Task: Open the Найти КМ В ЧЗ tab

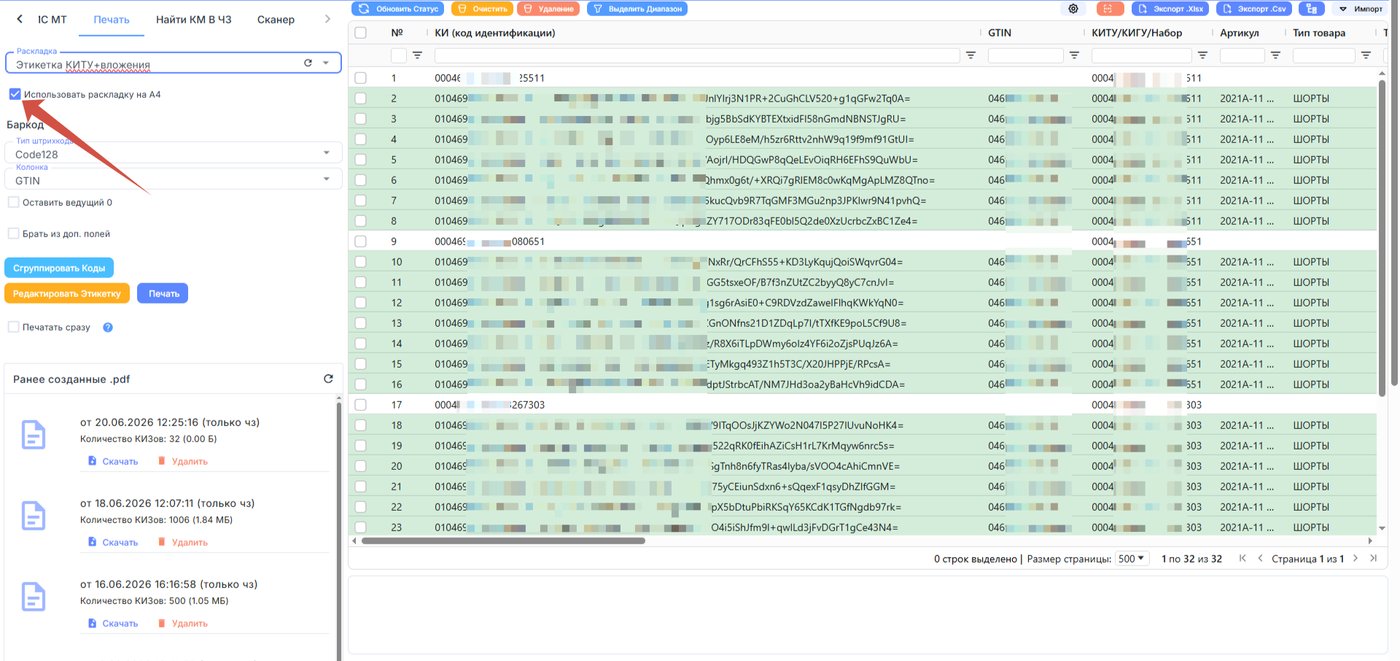Action: 194,19
